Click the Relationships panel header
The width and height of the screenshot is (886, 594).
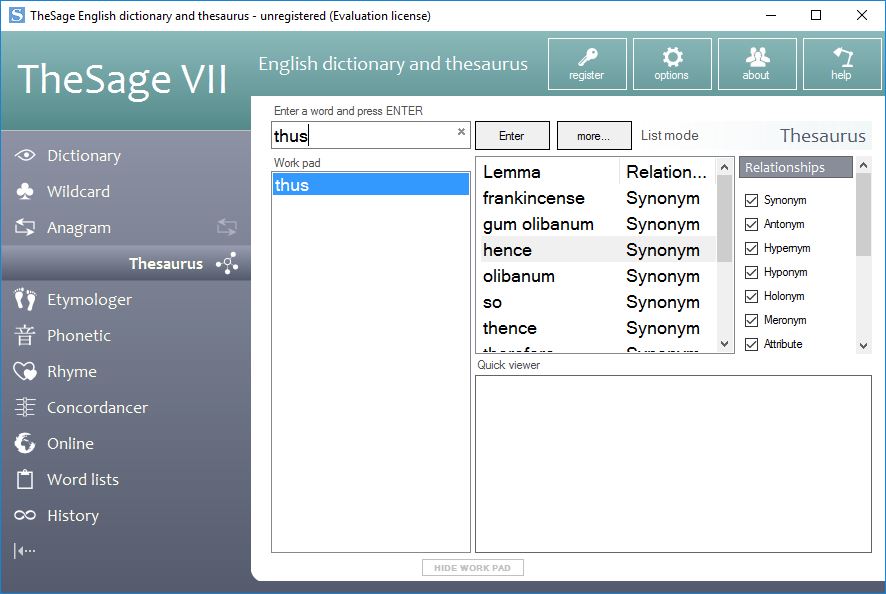coord(796,167)
